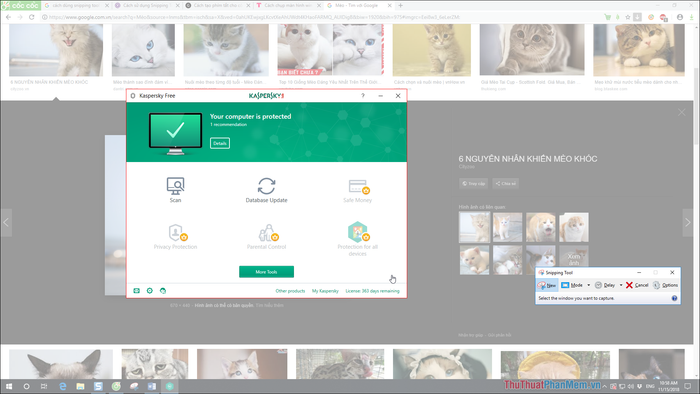
Task: Click License: 363 days remaining link
Action: point(372,291)
